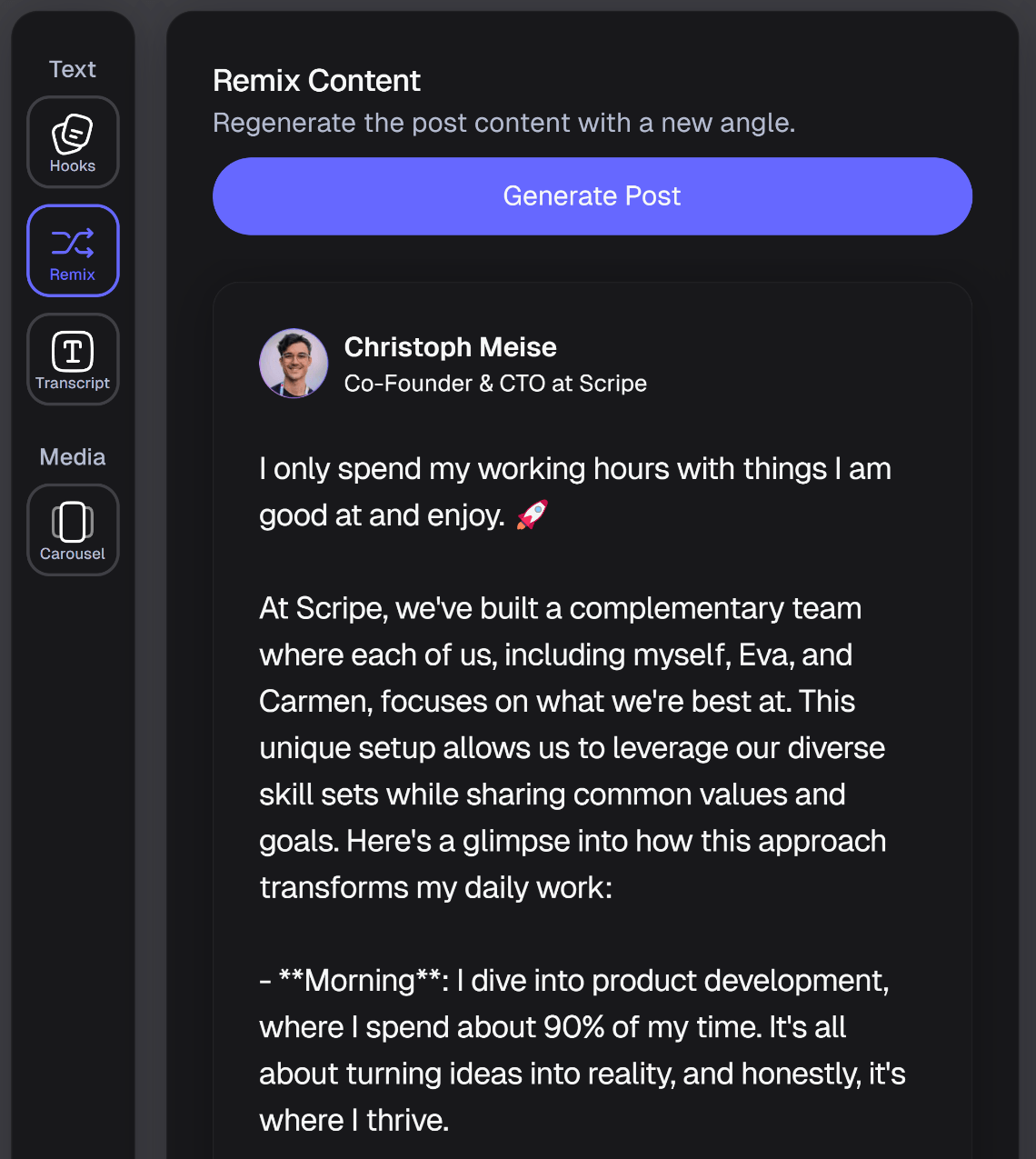The image size is (1036, 1159).
Task: Click the rocket emoji in the post
Action: pos(532,514)
